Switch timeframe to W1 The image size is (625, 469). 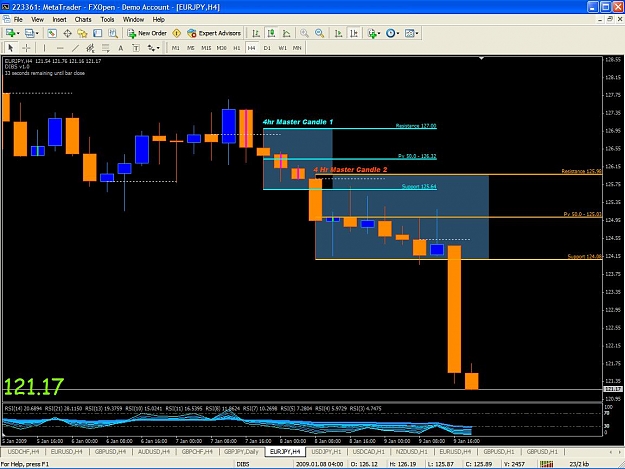[282, 48]
